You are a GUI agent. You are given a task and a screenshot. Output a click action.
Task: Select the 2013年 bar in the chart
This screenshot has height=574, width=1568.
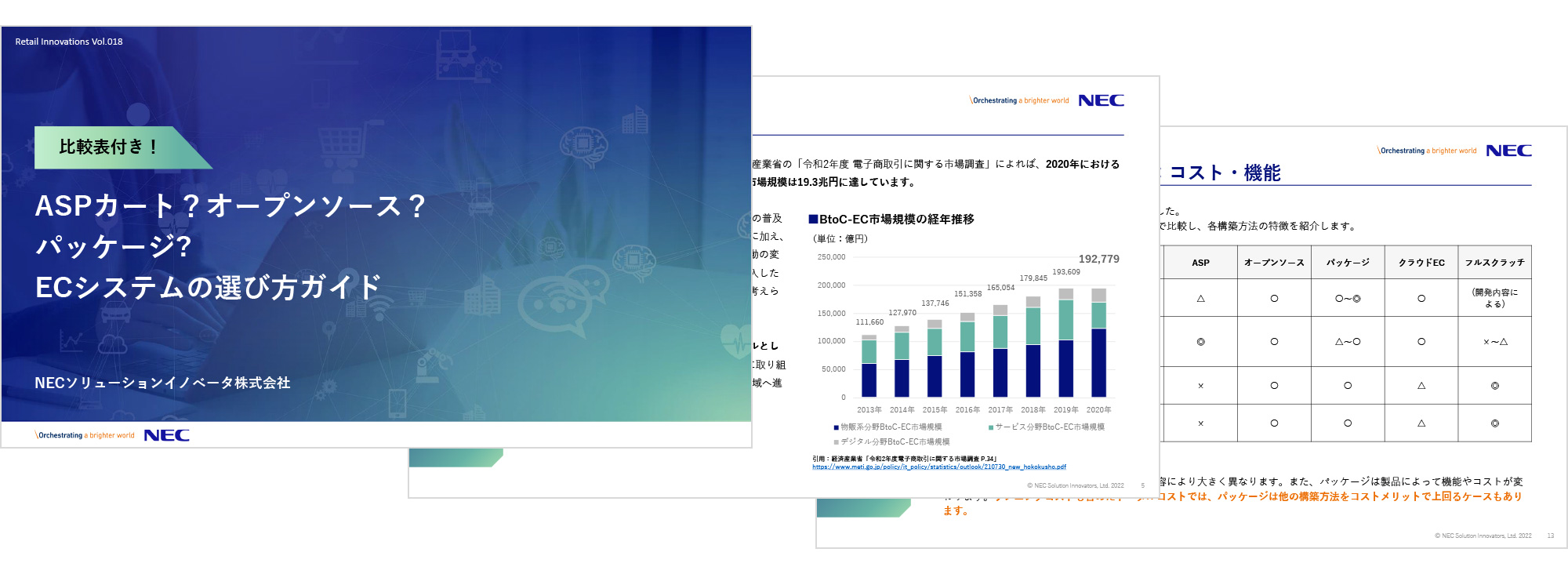[x=869, y=366]
